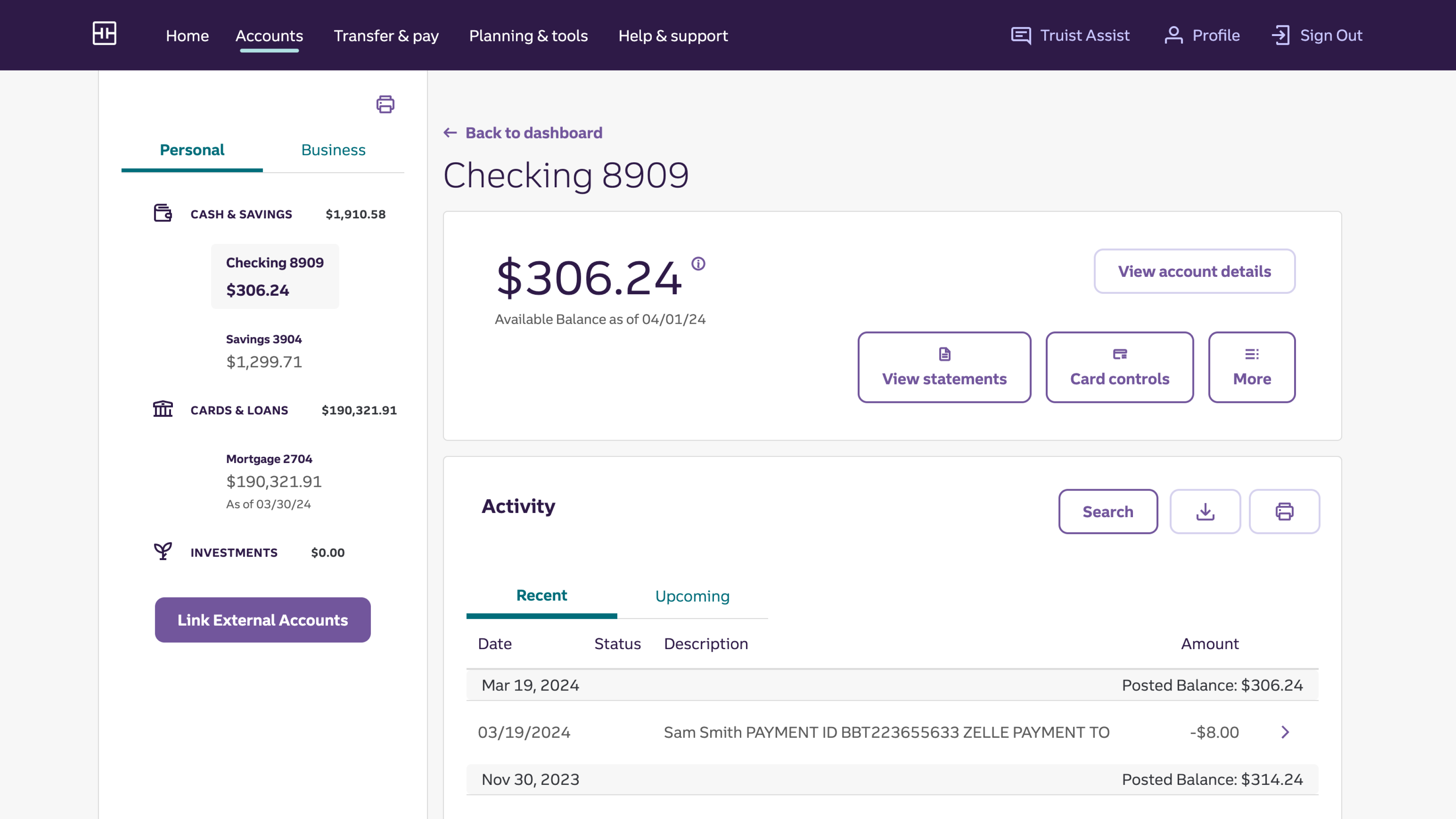Viewport: 1456px width, 819px height.
Task: Download account activity
Action: (x=1205, y=511)
